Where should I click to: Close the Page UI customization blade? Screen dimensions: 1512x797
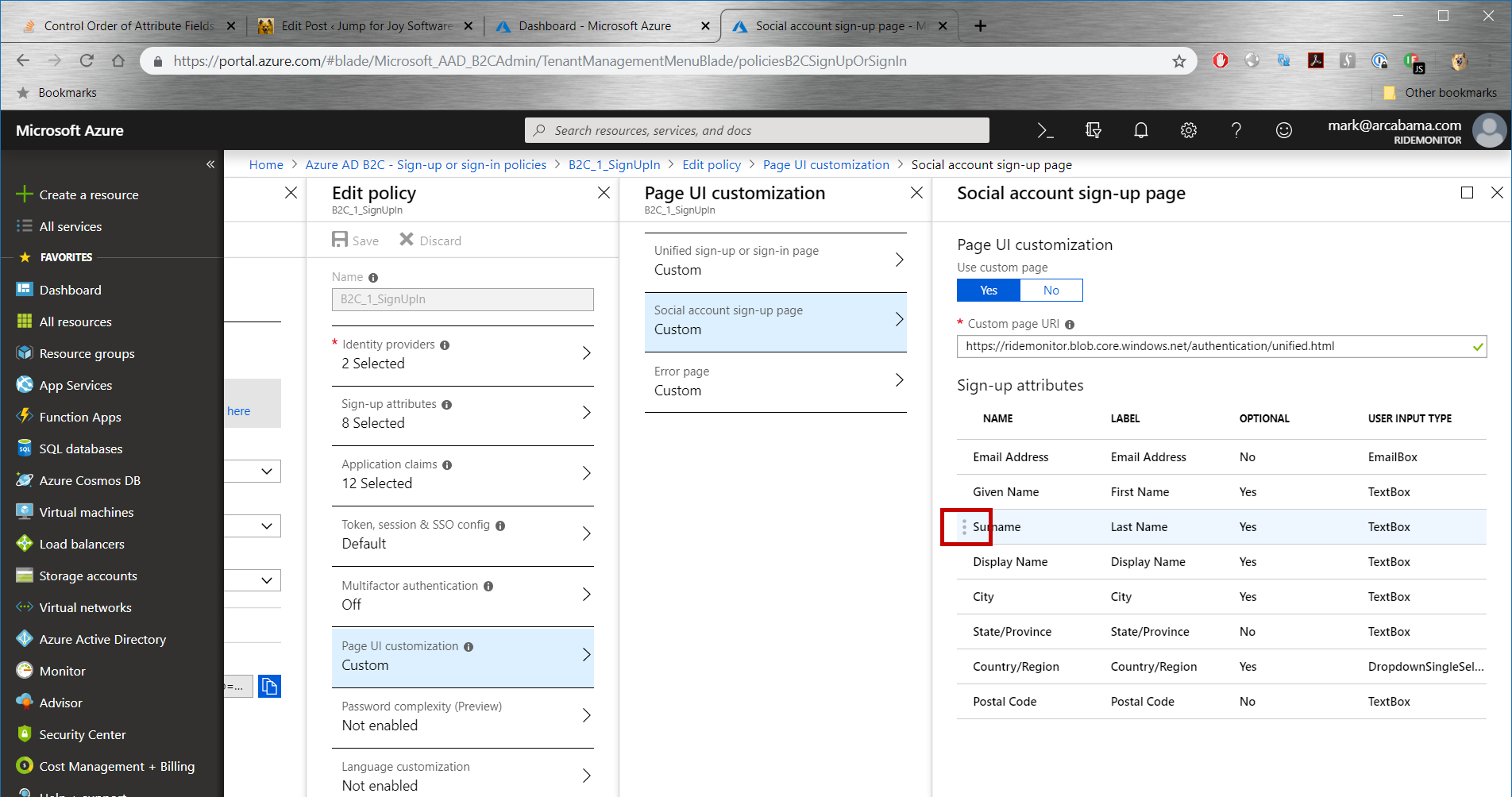[x=916, y=193]
